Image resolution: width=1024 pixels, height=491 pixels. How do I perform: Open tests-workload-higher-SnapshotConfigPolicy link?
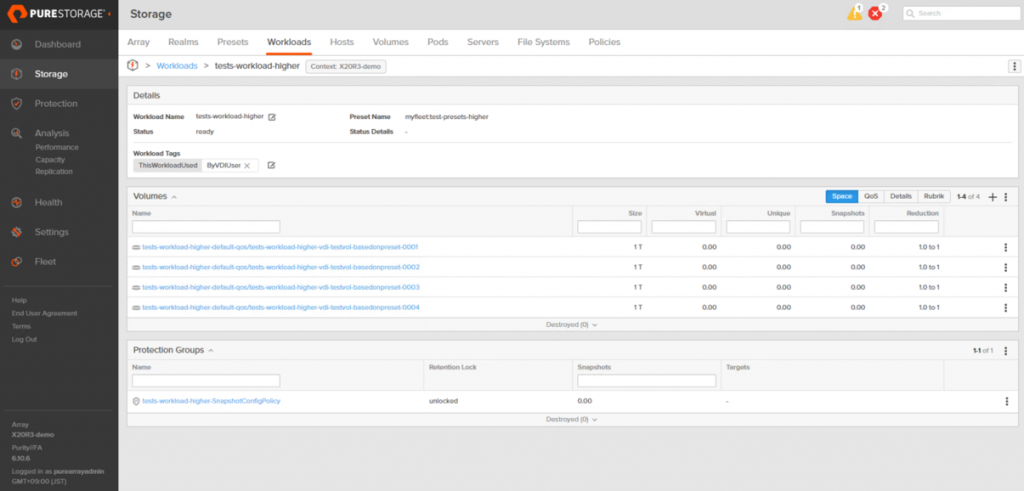[x=211, y=401]
